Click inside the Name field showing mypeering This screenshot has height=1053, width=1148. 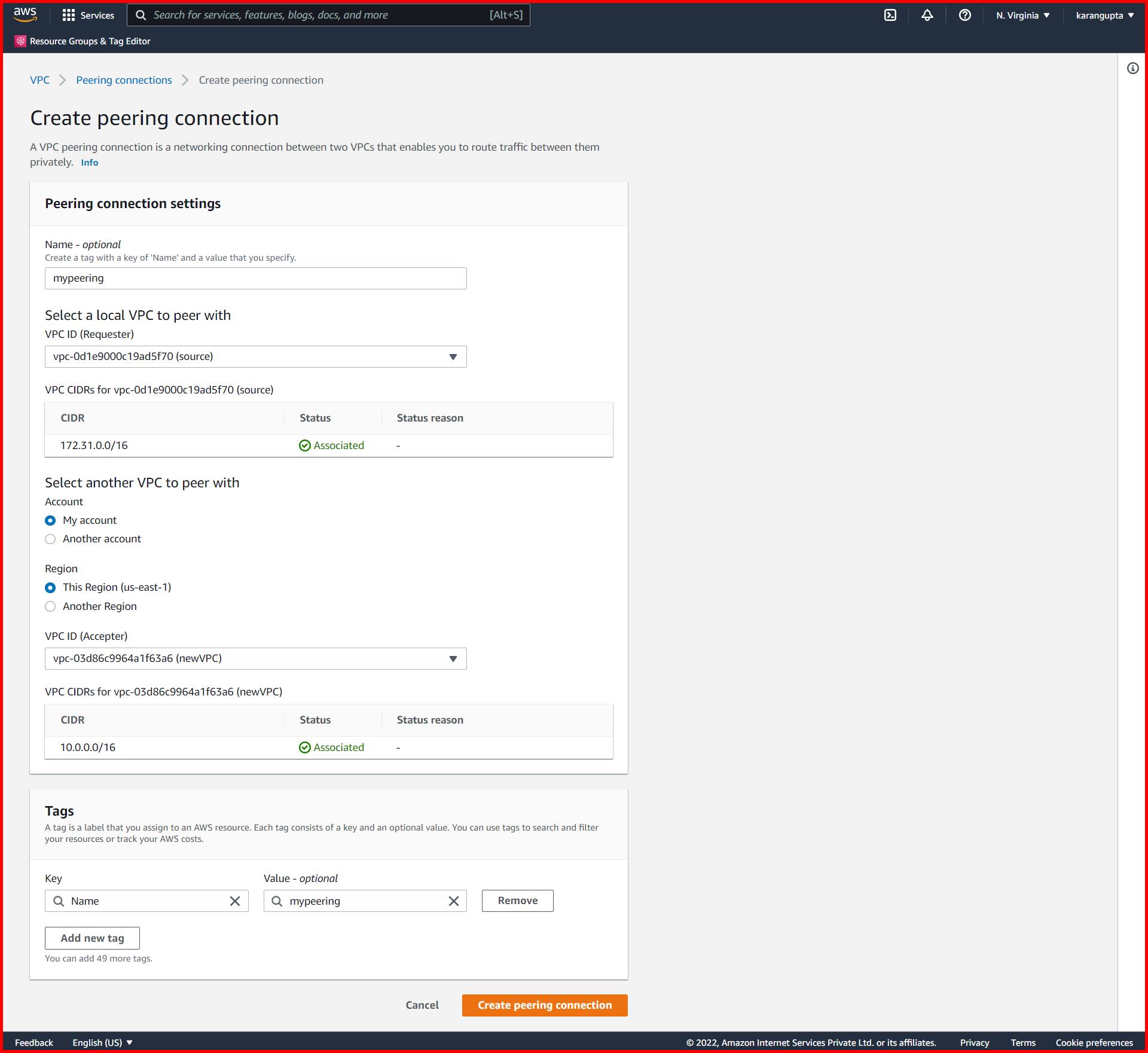[255, 278]
